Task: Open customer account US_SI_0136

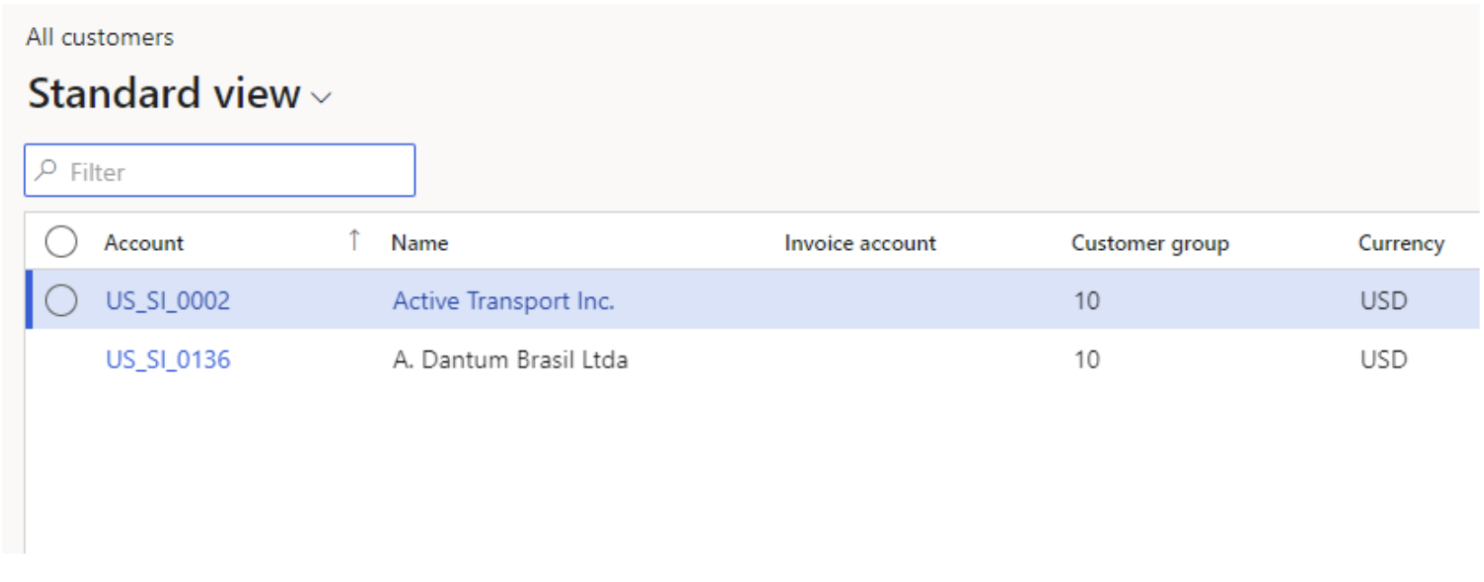Action: coord(168,360)
